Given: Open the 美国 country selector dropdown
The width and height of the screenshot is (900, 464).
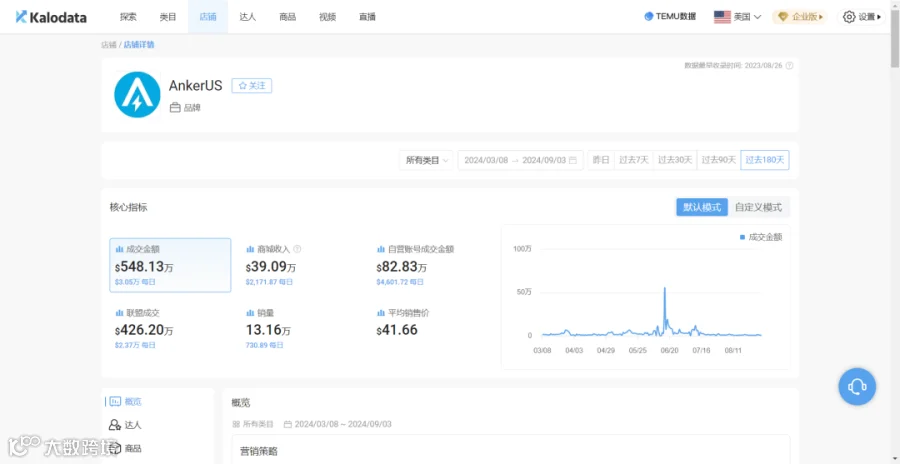Looking at the screenshot, I should [738, 17].
